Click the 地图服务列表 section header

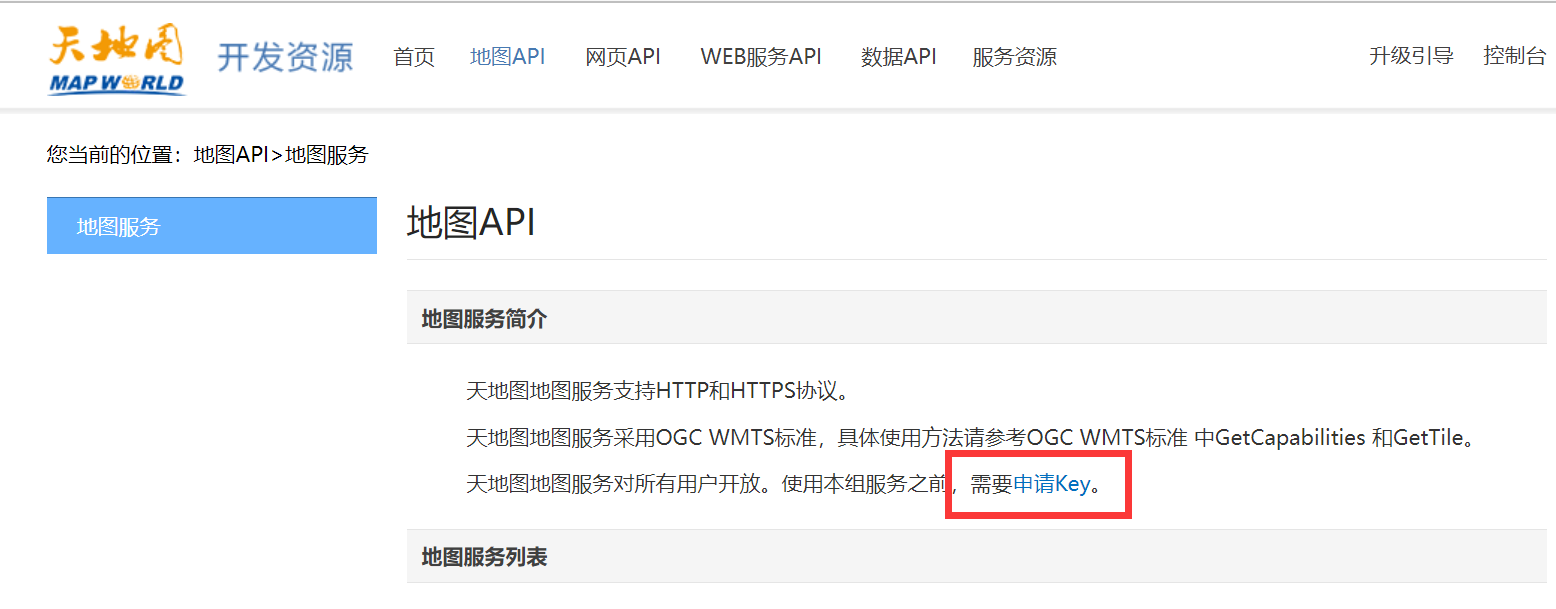[x=977, y=556]
